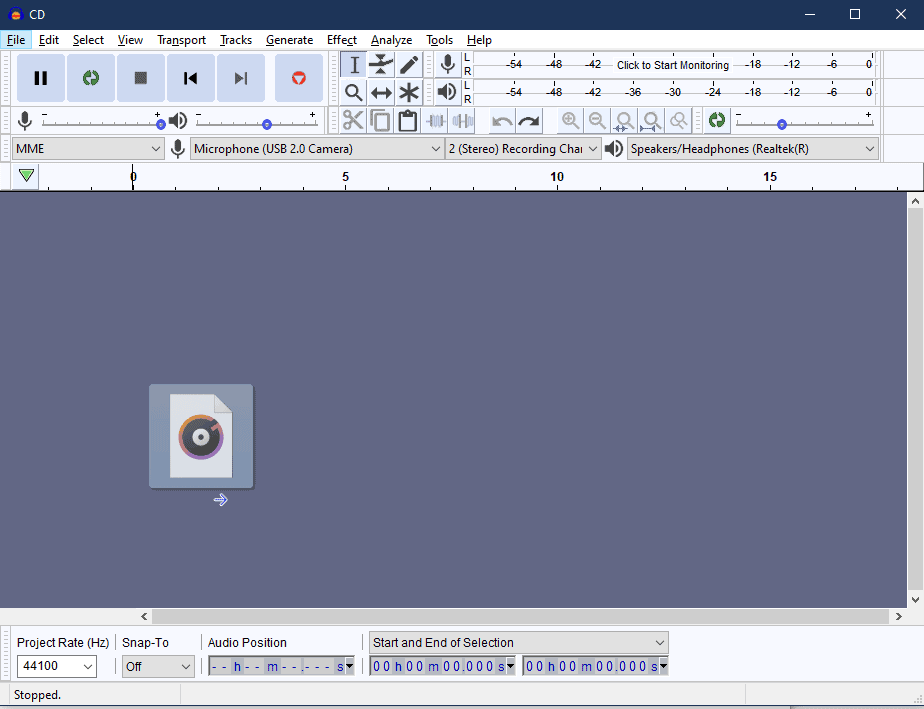Select the Selection (I-beam) tool
This screenshot has width=924, height=709.
(x=354, y=64)
